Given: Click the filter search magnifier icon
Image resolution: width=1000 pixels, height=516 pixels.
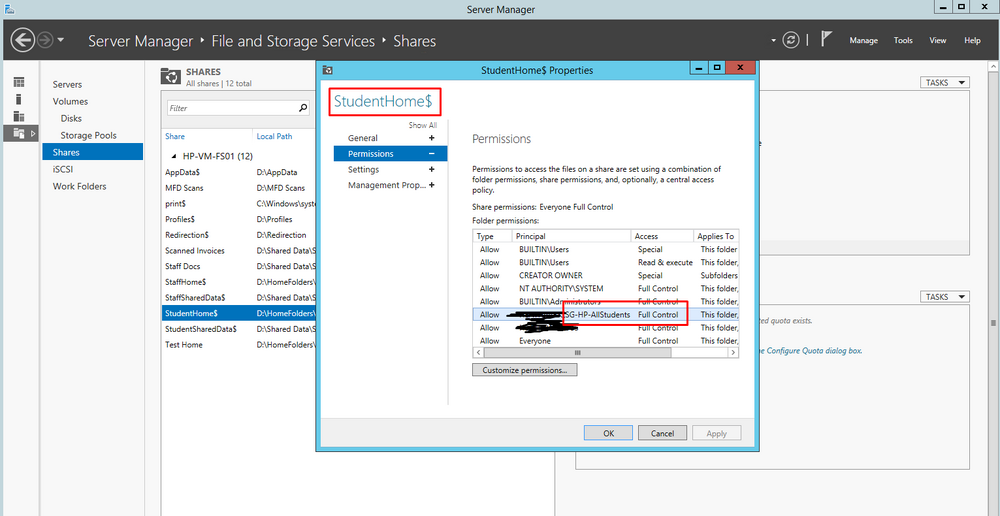Looking at the screenshot, I should pos(303,108).
